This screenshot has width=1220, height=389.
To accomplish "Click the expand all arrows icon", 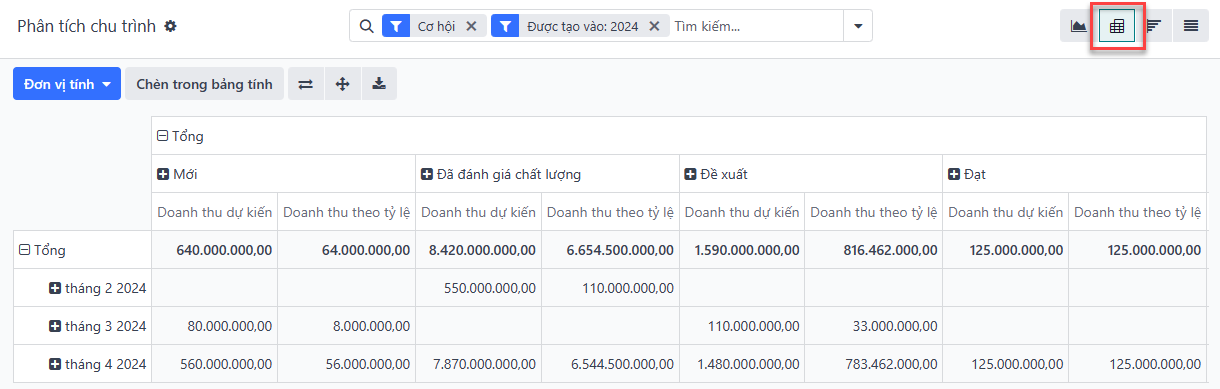I will [x=342, y=84].
